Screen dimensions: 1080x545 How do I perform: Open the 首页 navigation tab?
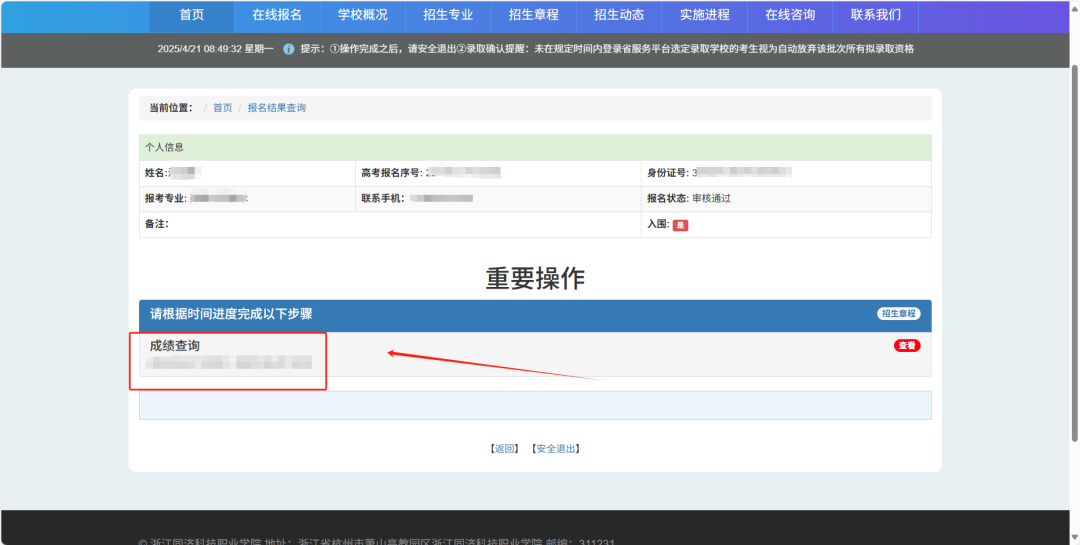coord(192,15)
